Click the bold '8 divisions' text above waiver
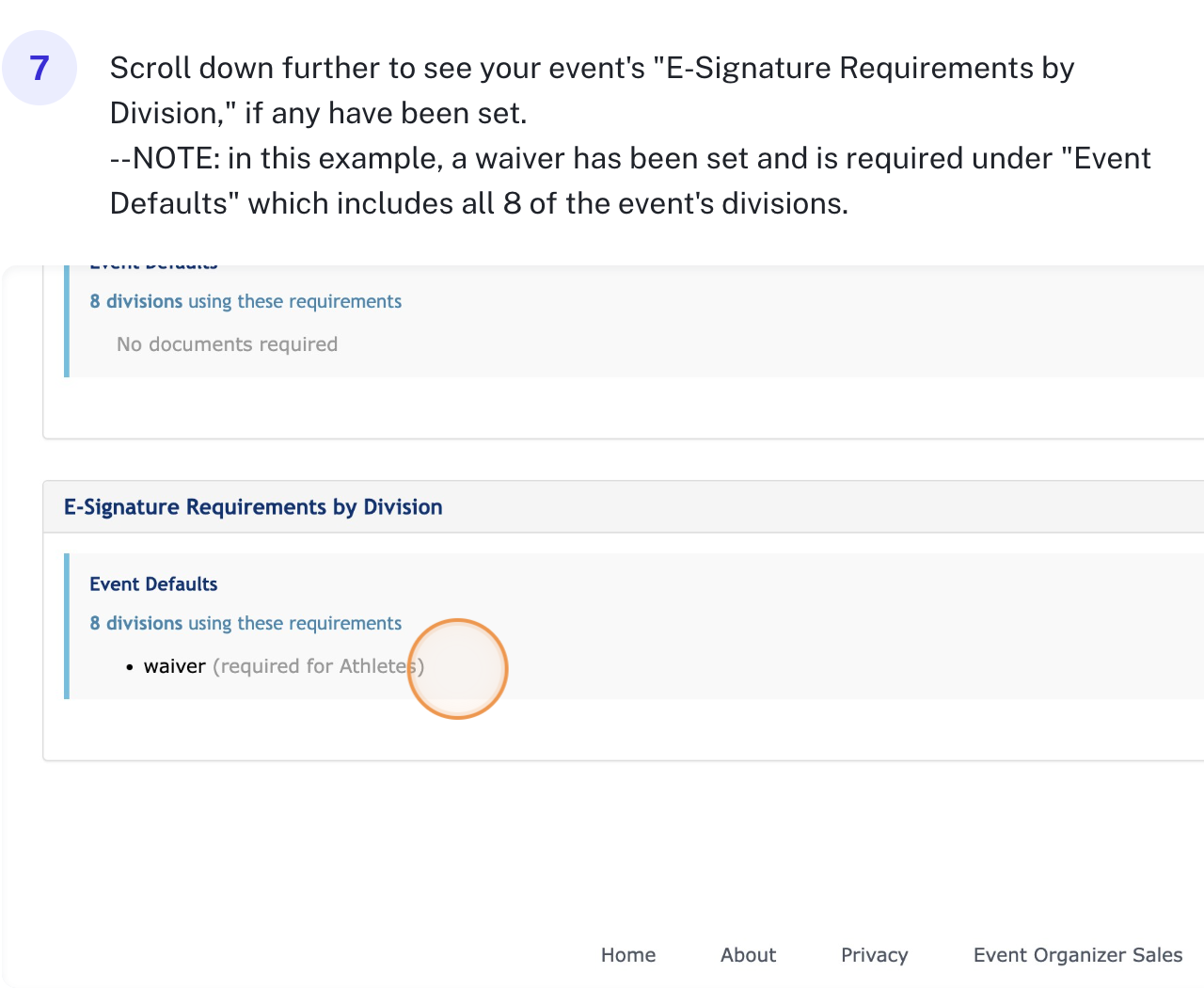This screenshot has width=1204, height=1005. (x=136, y=623)
